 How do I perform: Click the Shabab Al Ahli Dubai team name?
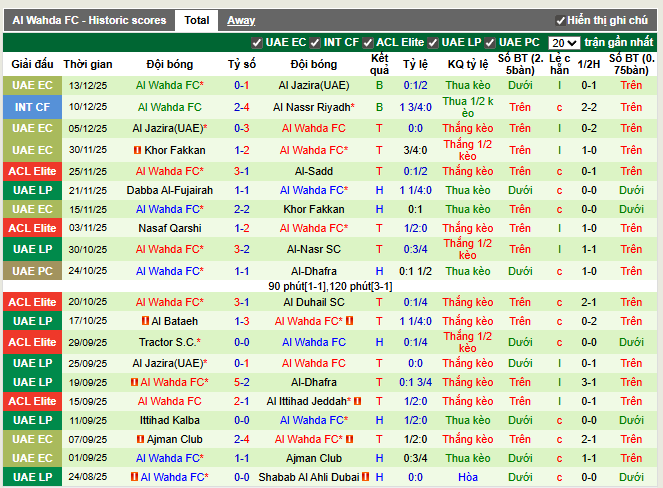click(309, 477)
